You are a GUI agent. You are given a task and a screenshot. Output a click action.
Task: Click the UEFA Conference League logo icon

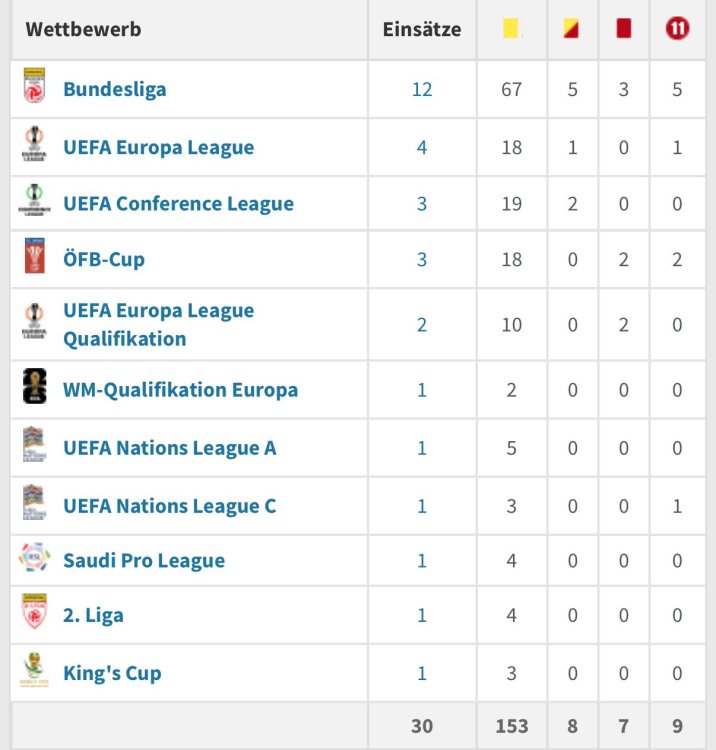pos(34,203)
